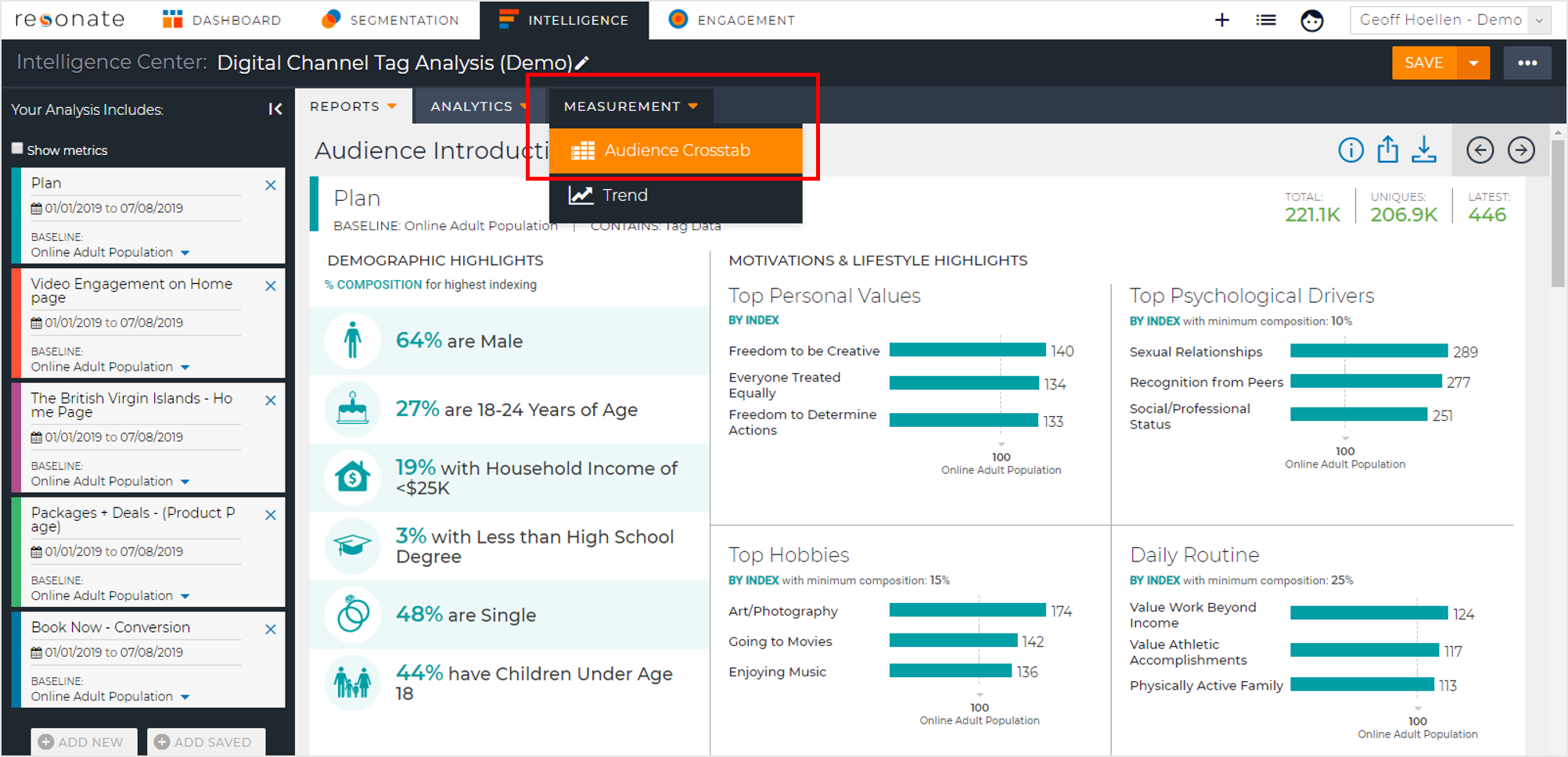1568x757 pixels.
Task: Remove Video Engagement on Home page audience
Action: (271, 286)
